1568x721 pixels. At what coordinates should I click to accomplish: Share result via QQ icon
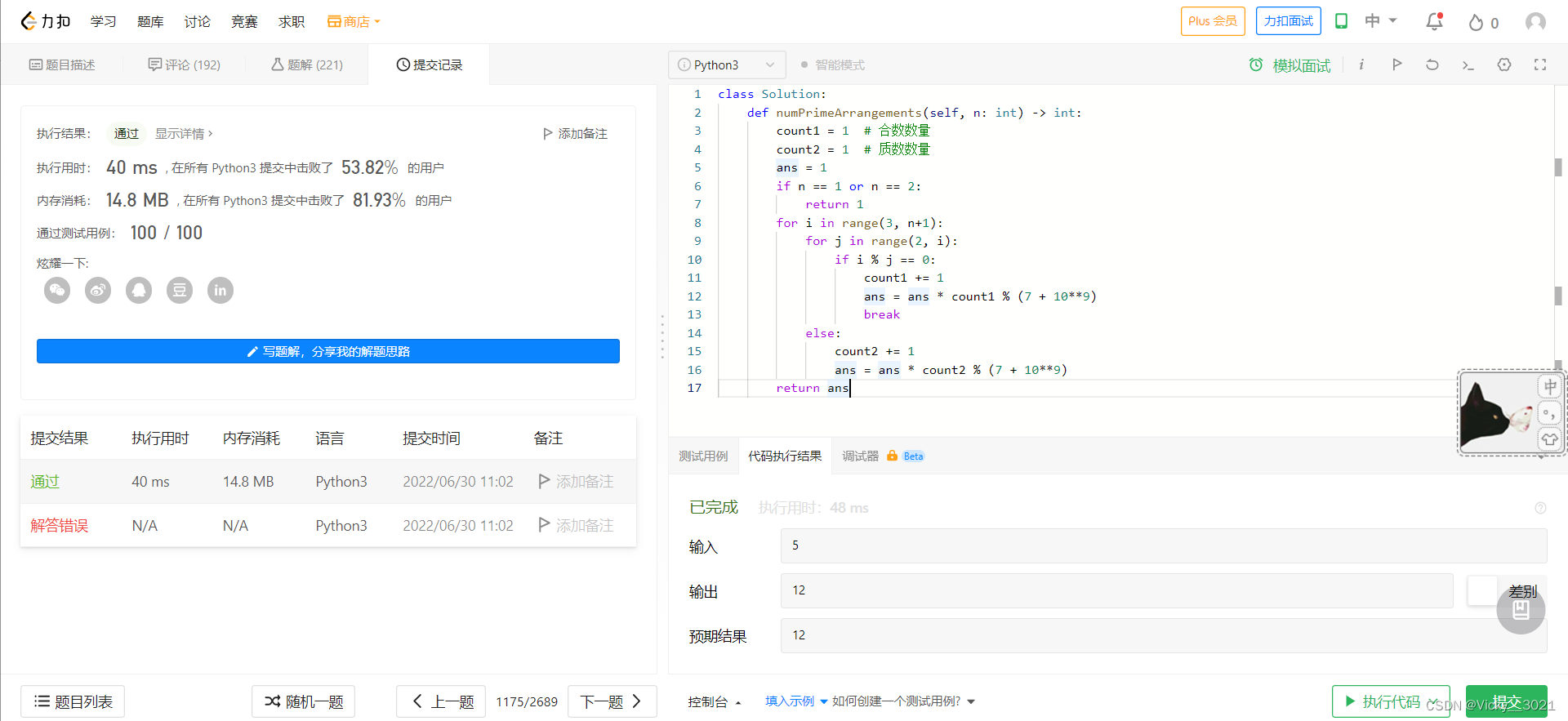tap(139, 290)
